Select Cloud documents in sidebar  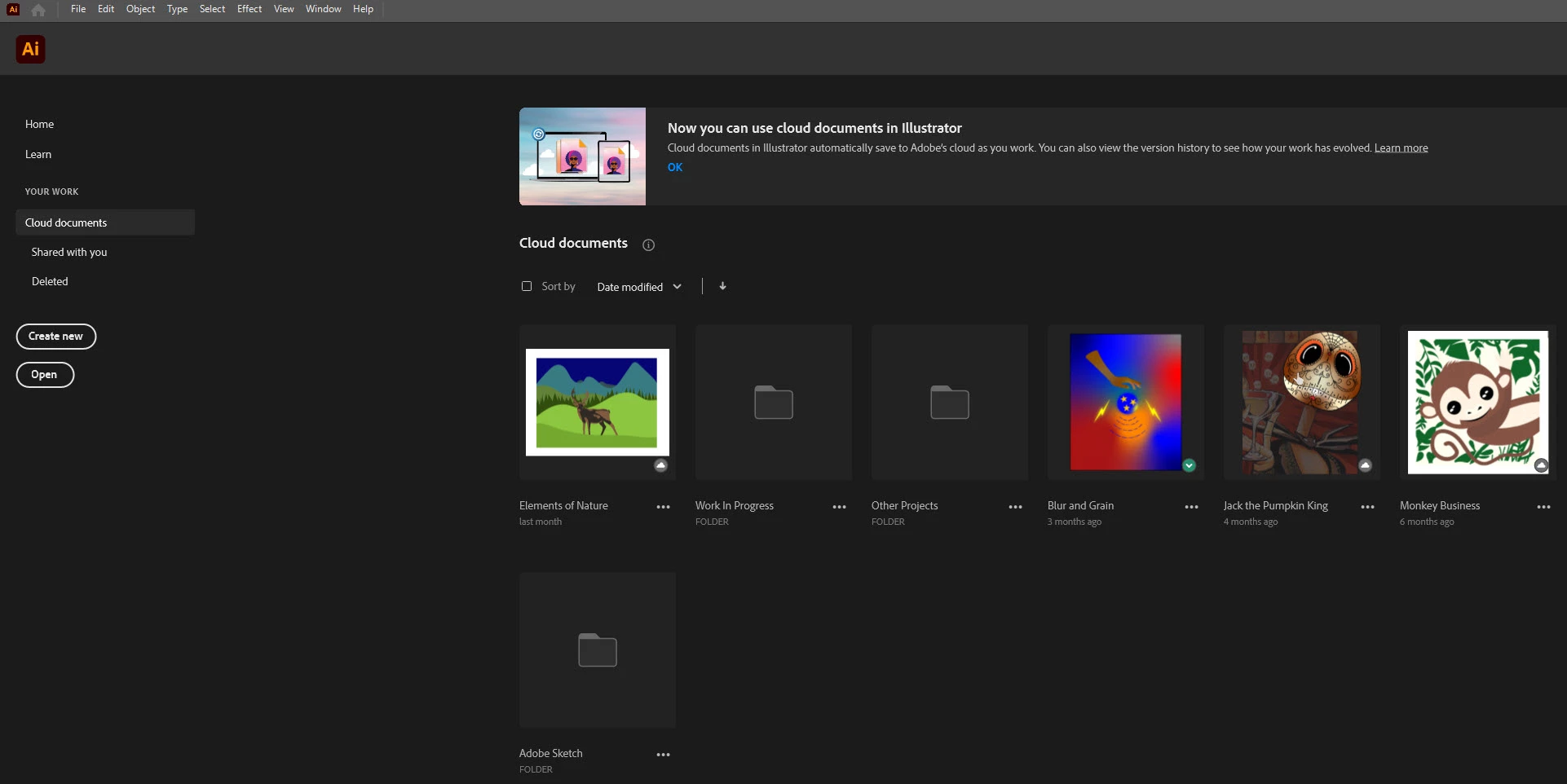105,222
